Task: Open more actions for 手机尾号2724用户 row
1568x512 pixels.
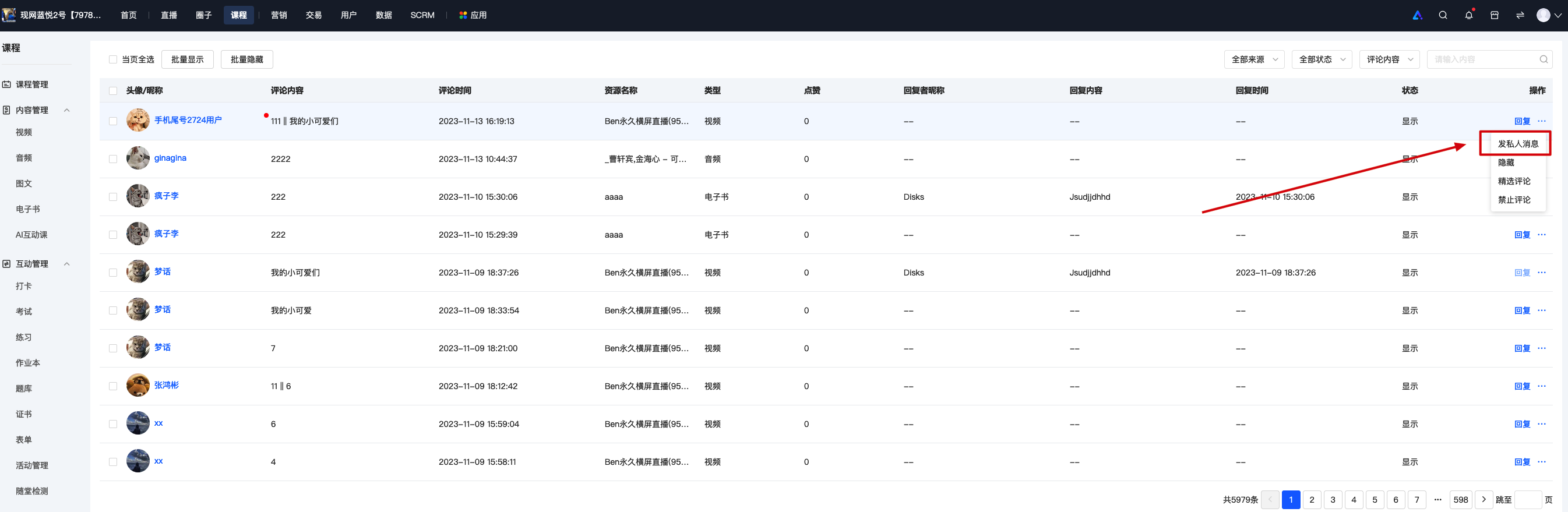Action: pos(1541,121)
